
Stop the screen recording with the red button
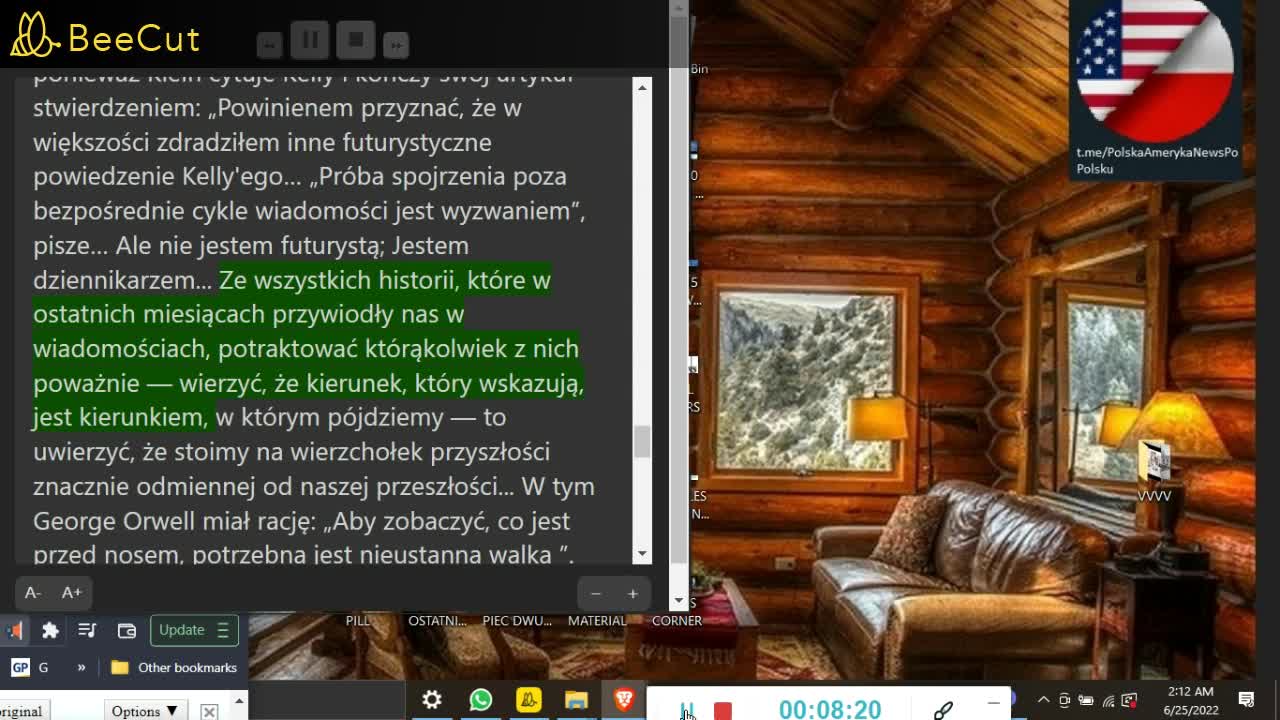(x=723, y=711)
